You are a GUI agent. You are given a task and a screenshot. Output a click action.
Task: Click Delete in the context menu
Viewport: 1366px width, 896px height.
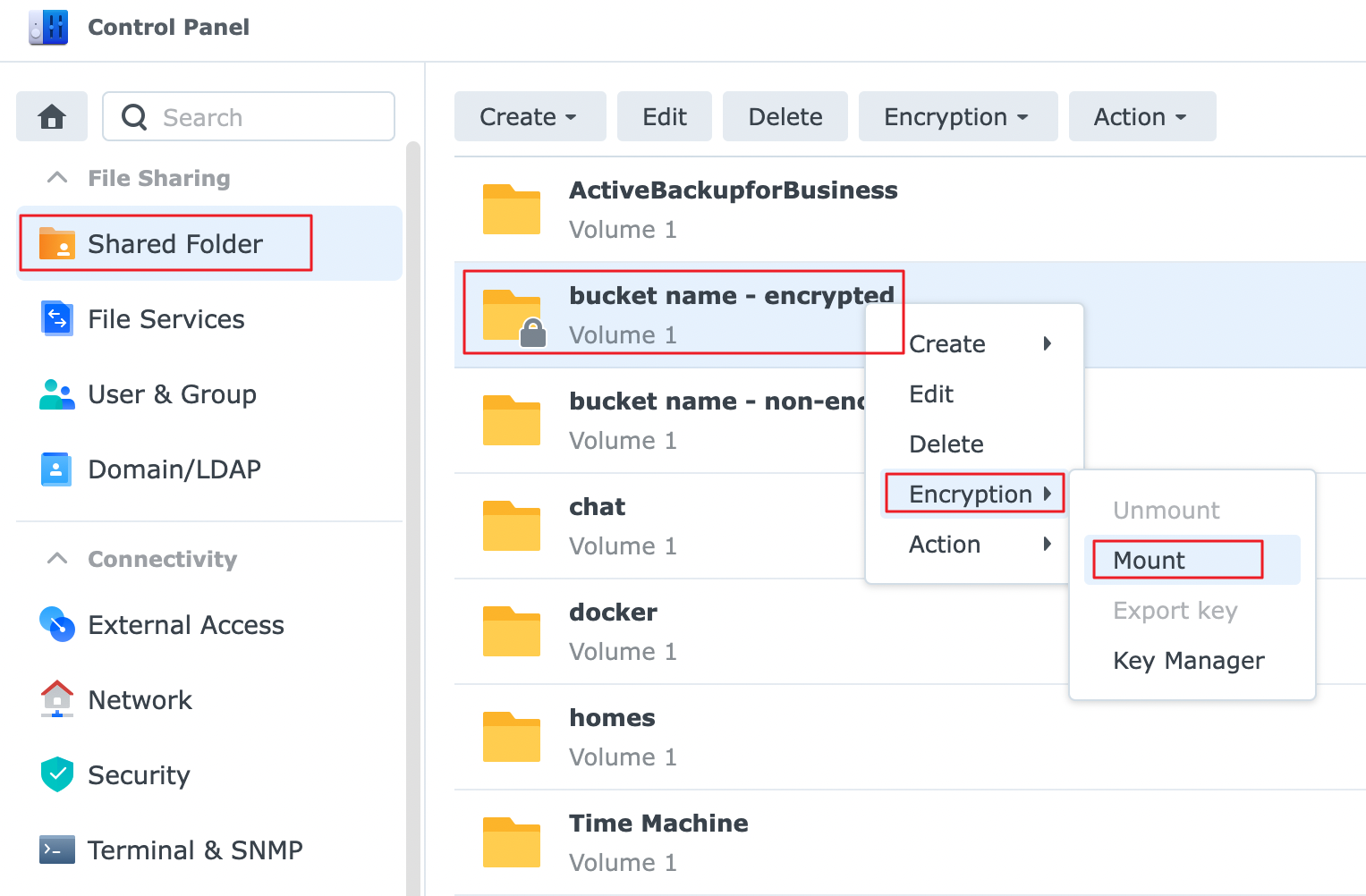point(946,444)
